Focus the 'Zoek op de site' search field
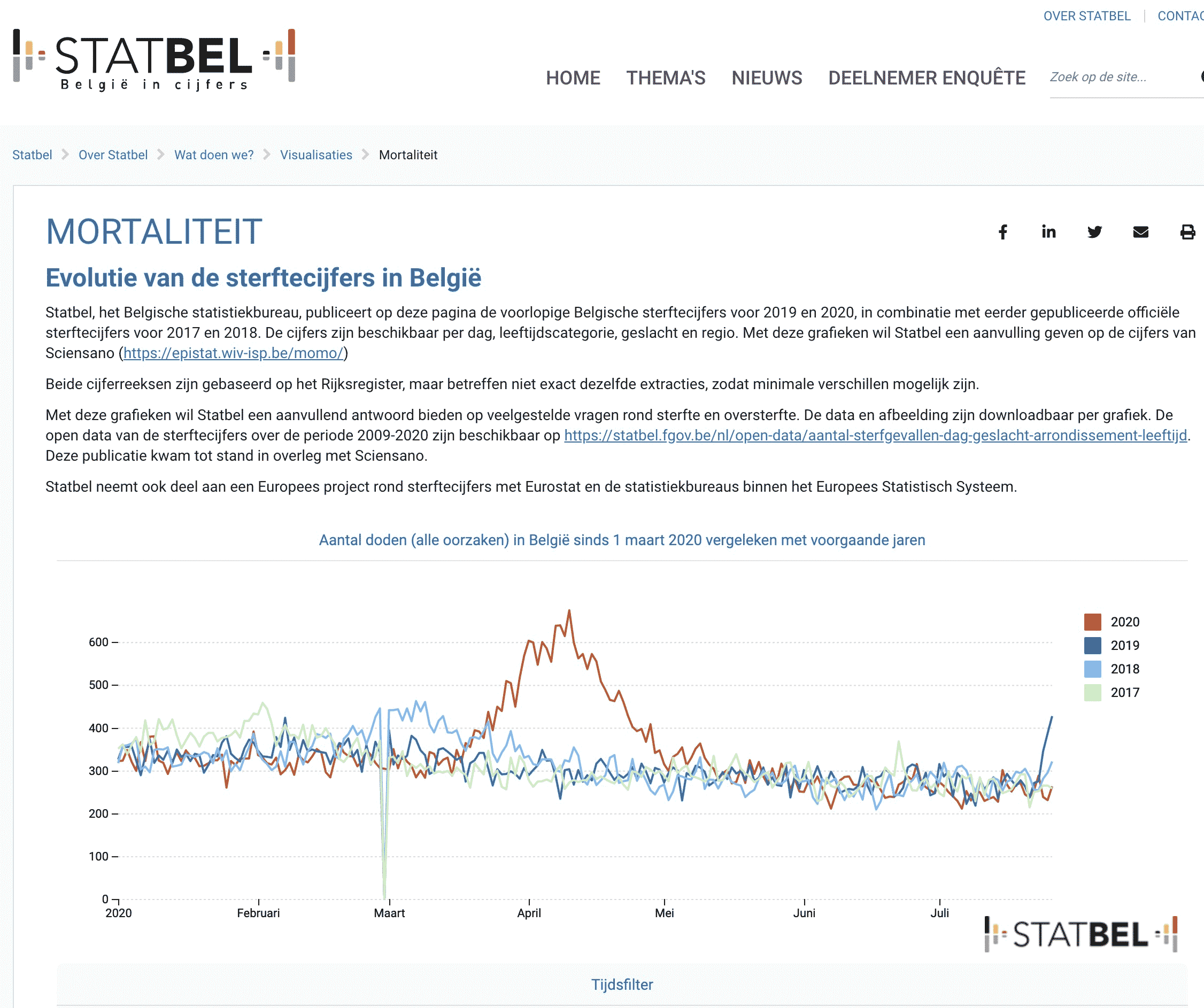The height and width of the screenshot is (1008, 1204). pos(1118,77)
